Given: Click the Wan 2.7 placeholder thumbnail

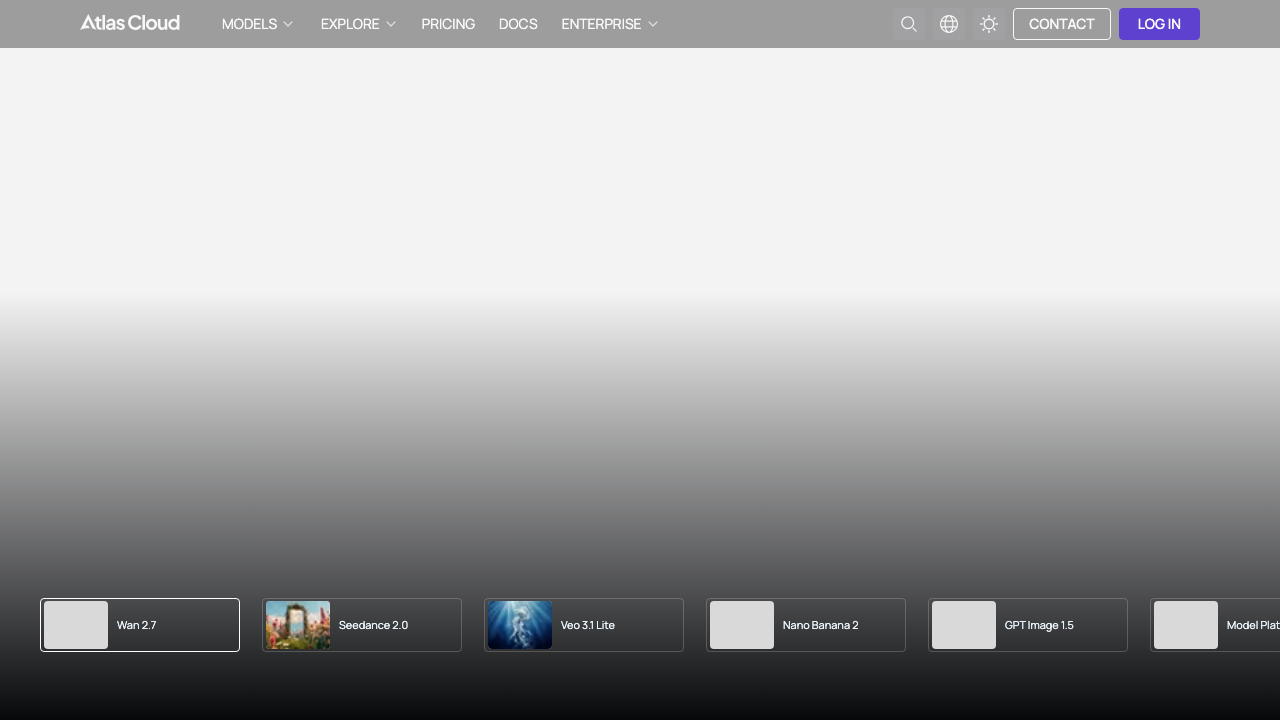Looking at the screenshot, I should [76, 625].
